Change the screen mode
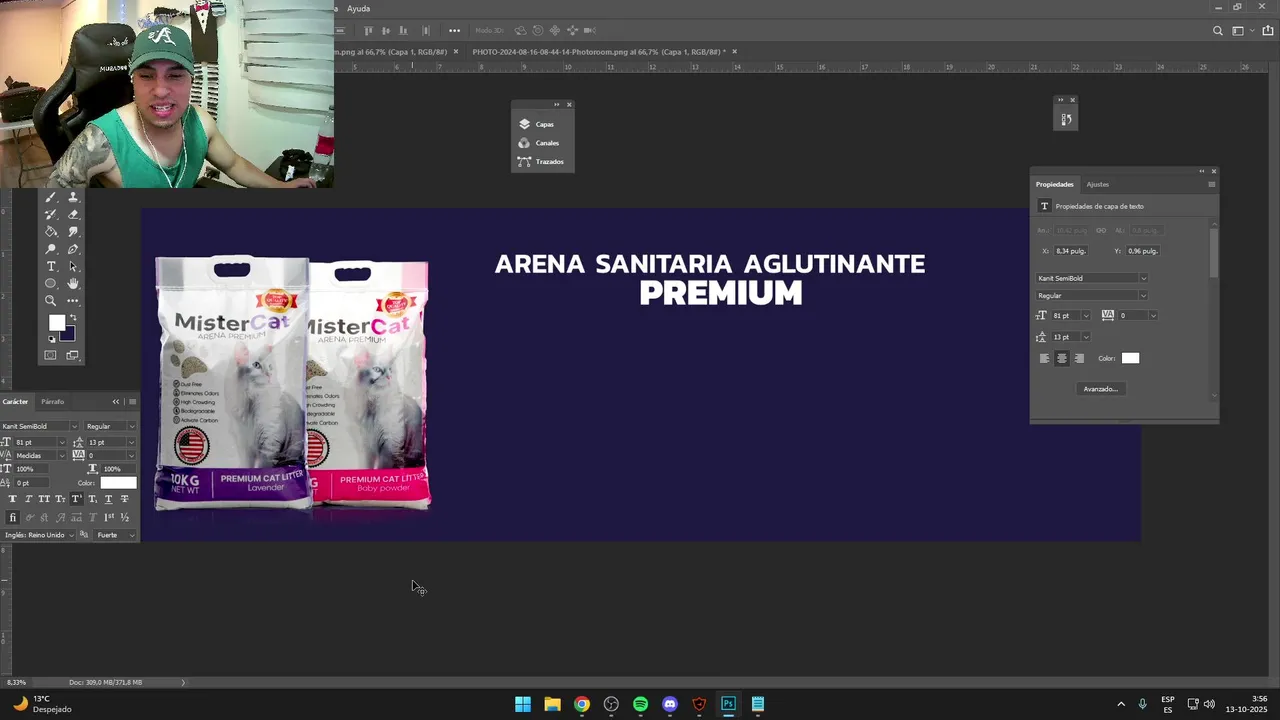 point(72,355)
